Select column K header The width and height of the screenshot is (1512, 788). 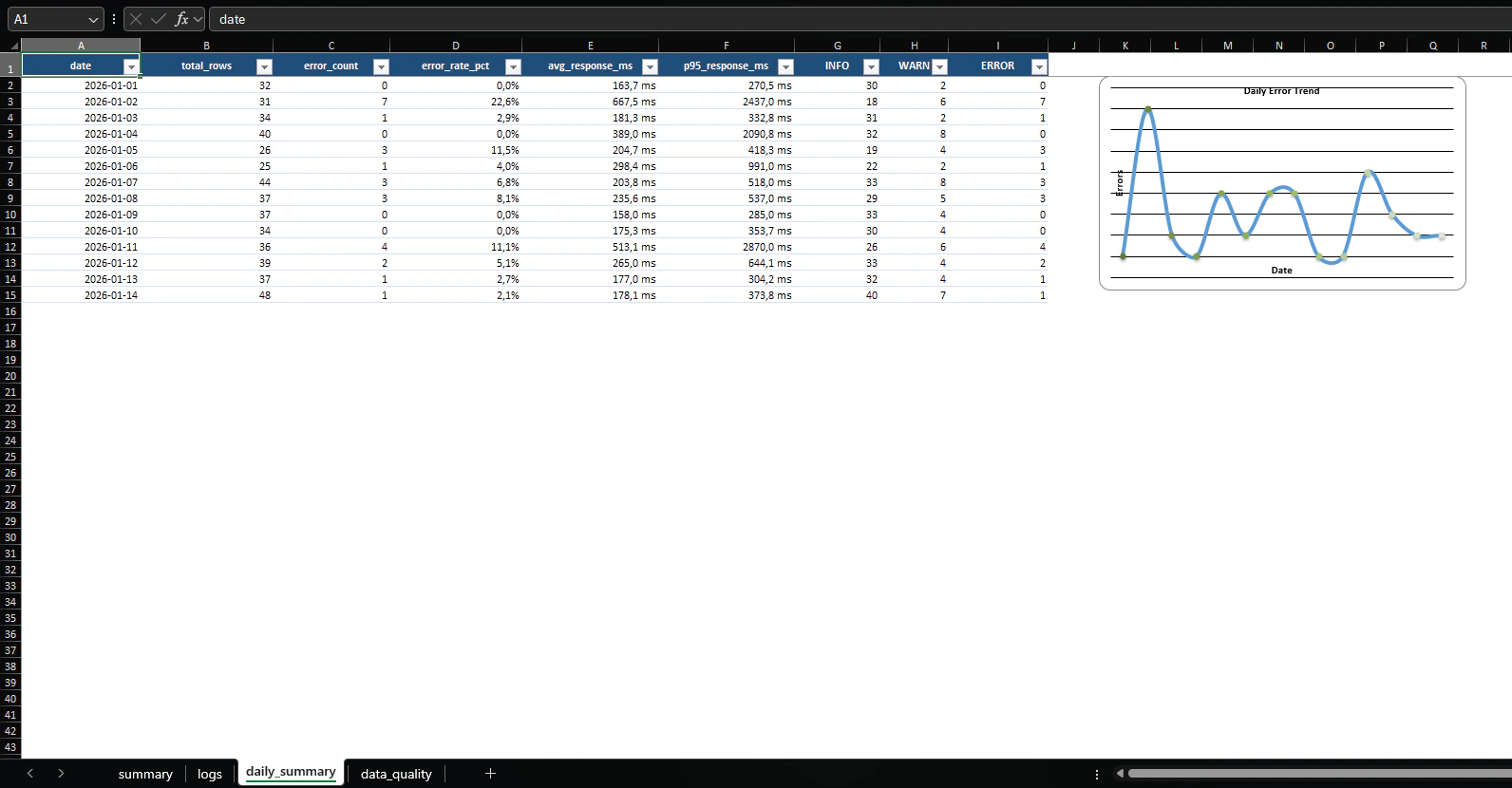[1125, 46]
